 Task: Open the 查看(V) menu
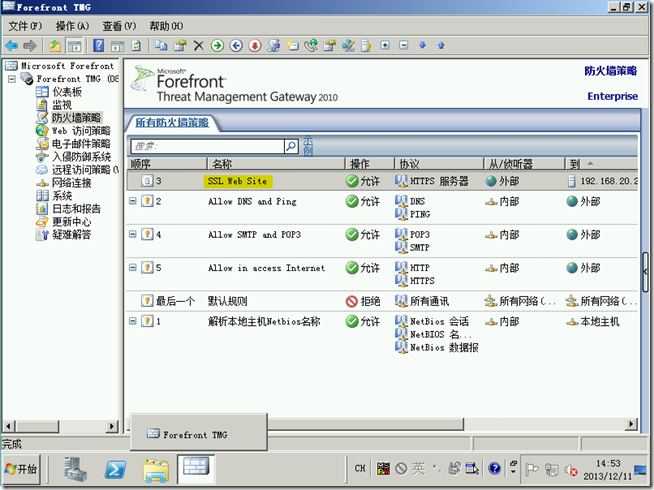pos(119,26)
